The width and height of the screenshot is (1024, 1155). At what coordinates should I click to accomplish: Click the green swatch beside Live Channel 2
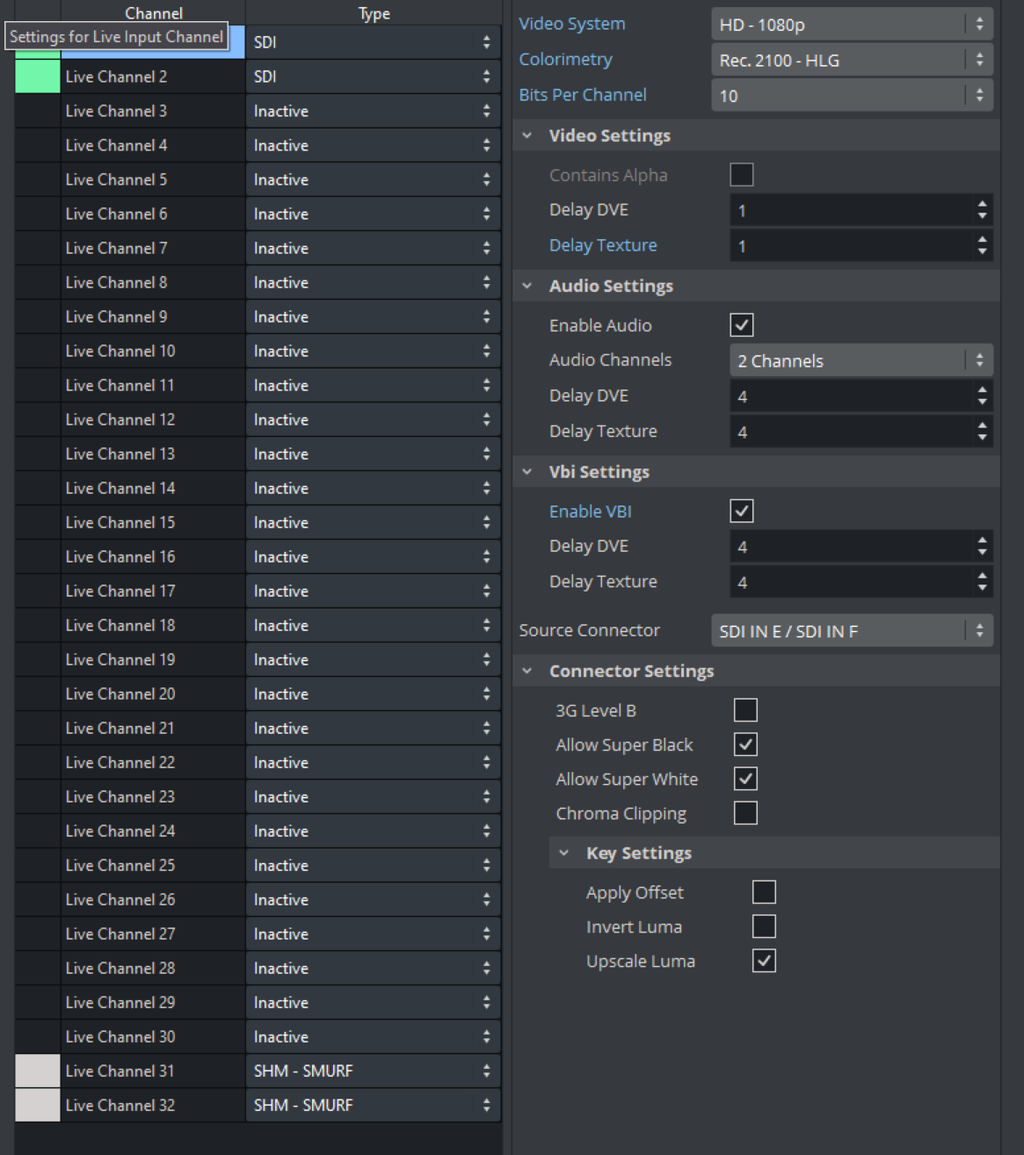37,77
